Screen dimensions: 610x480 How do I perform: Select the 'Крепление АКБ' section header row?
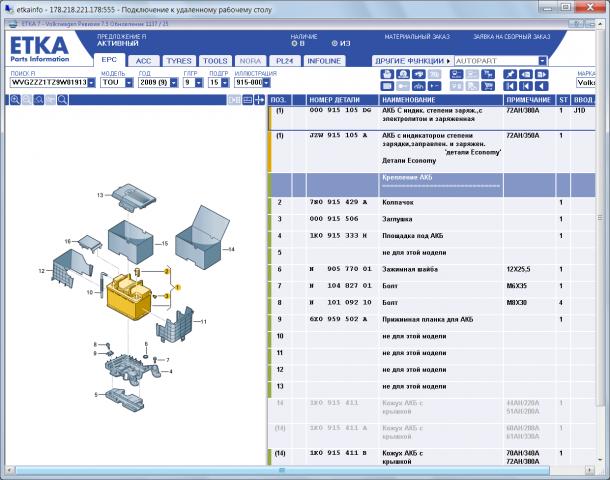tap(432, 185)
